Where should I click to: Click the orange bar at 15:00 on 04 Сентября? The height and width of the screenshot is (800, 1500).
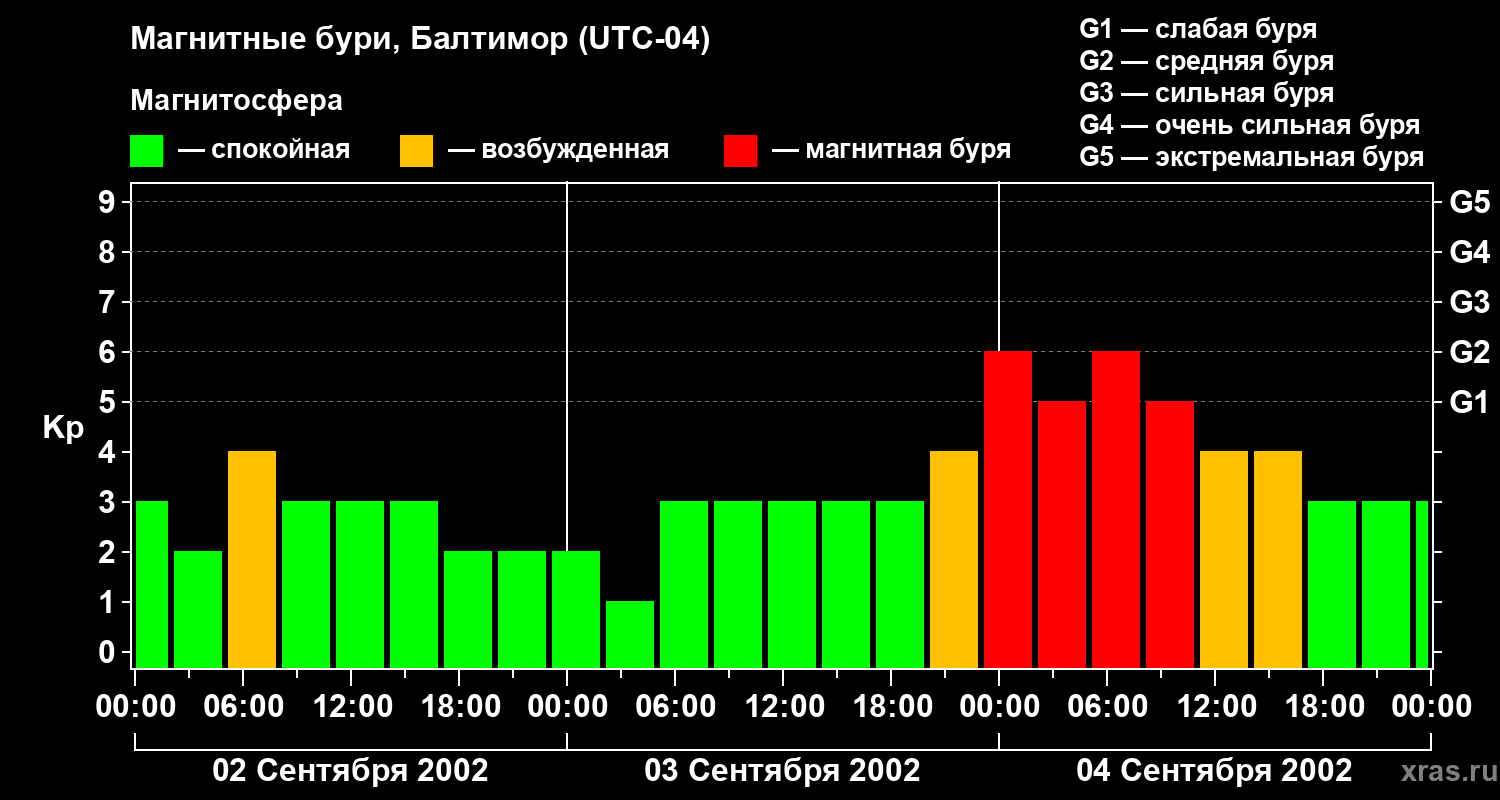click(x=1278, y=560)
